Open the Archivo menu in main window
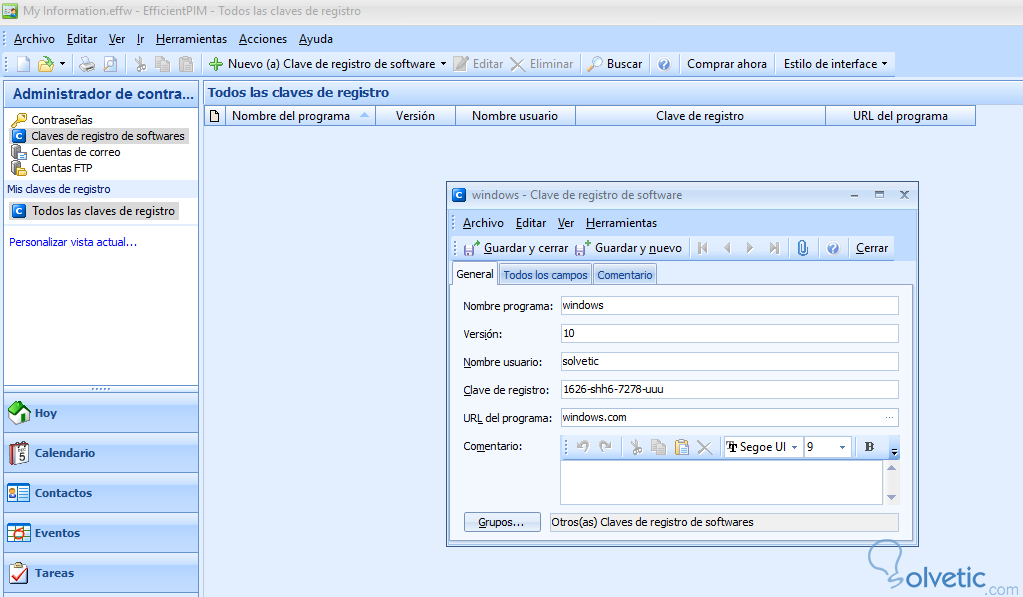The width and height of the screenshot is (1023, 597). coord(34,39)
